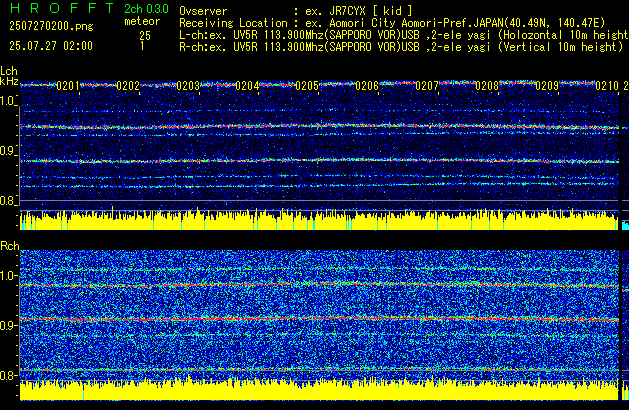Click the Rch 1.0 axis label
629x410 pixels.
8,276
